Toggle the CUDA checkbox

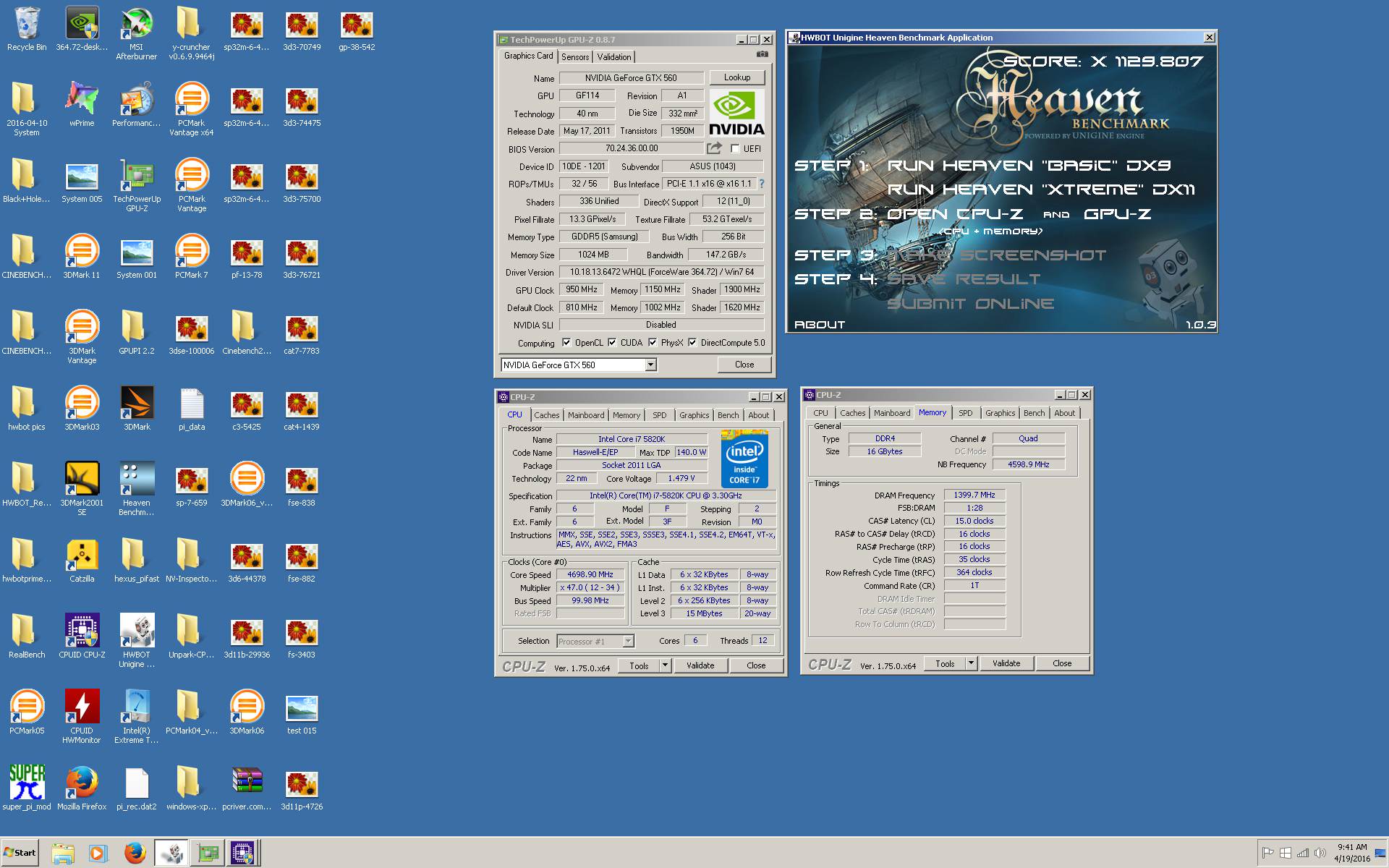[x=612, y=343]
